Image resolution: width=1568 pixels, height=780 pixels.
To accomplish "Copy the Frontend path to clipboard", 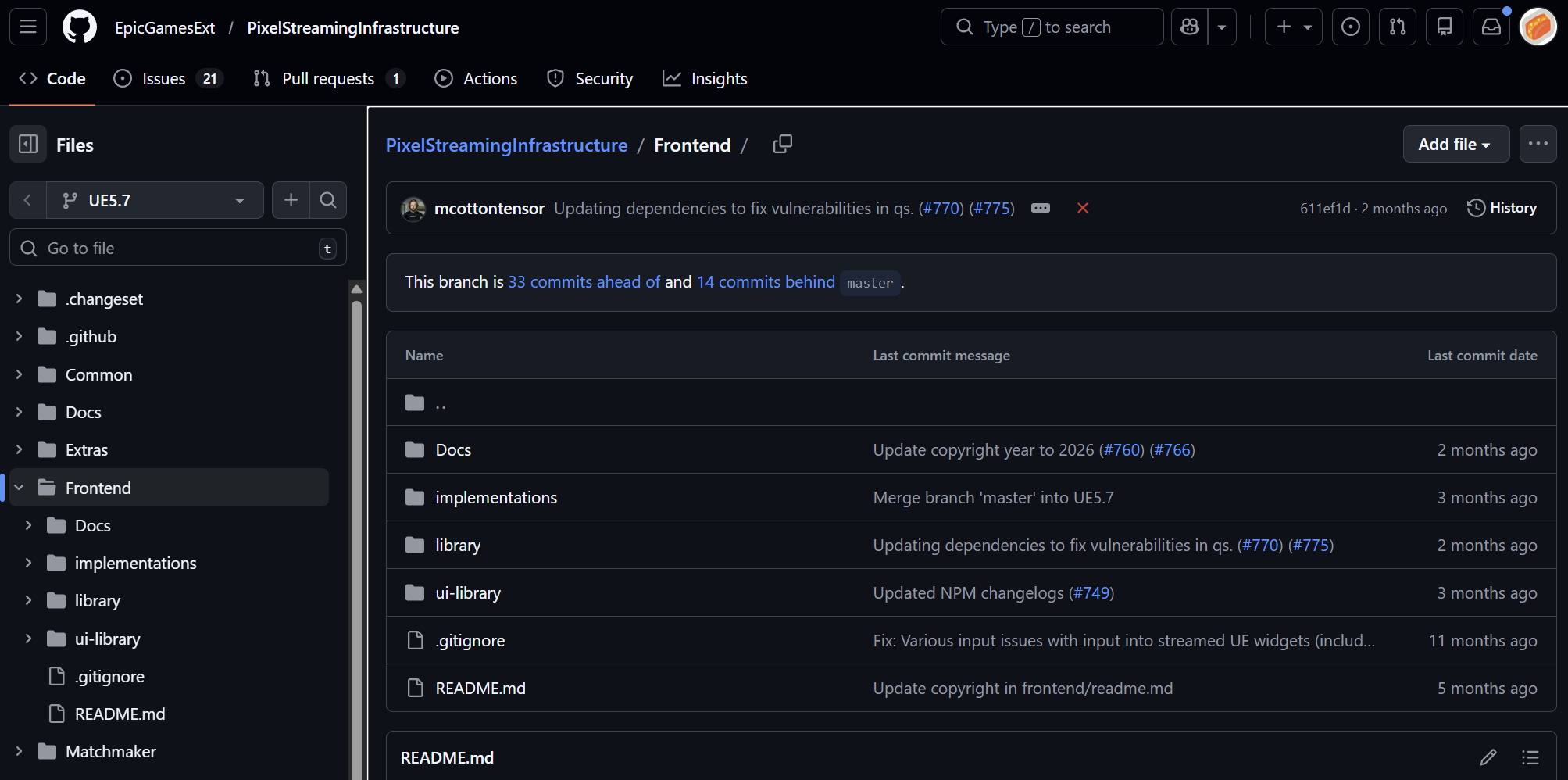I will pyautogui.click(x=782, y=145).
